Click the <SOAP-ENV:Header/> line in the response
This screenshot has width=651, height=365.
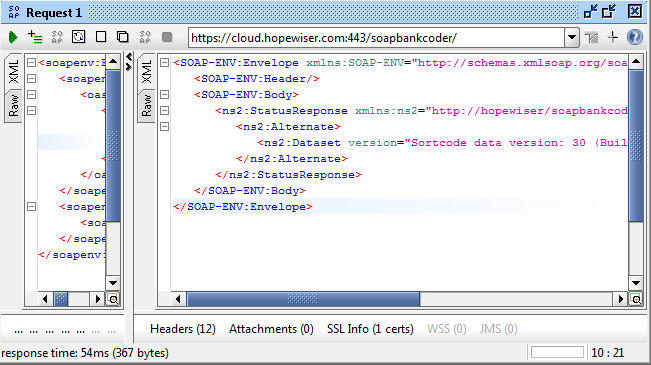[257, 78]
